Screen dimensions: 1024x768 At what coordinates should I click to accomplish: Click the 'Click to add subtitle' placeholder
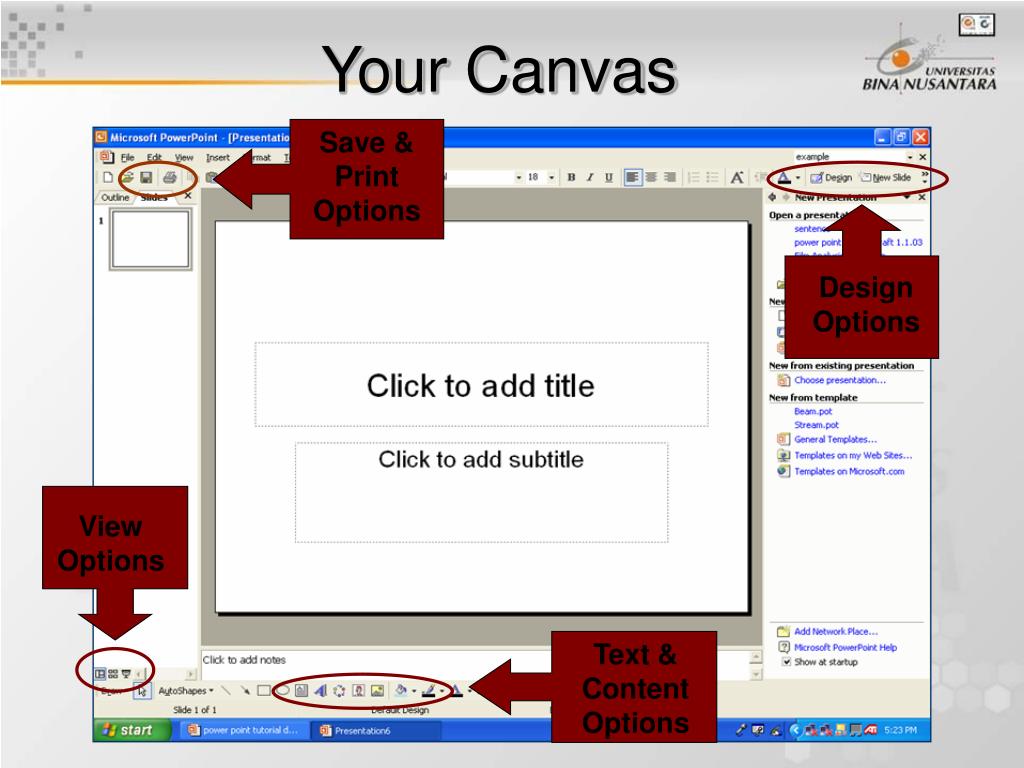click(481, 492)
